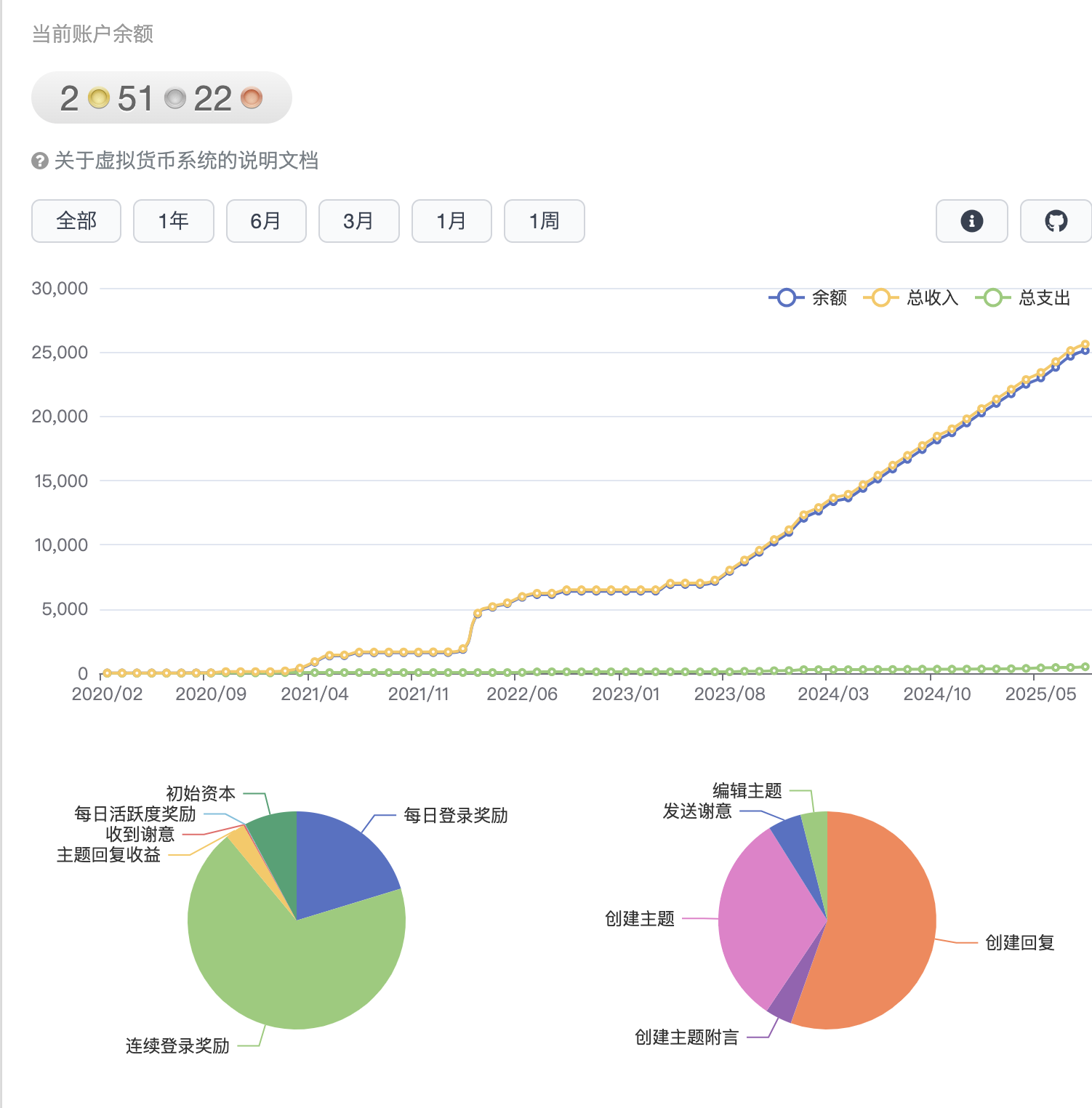Click the question mark help icon
The image size is (1092, 1108).
(40, 161)
